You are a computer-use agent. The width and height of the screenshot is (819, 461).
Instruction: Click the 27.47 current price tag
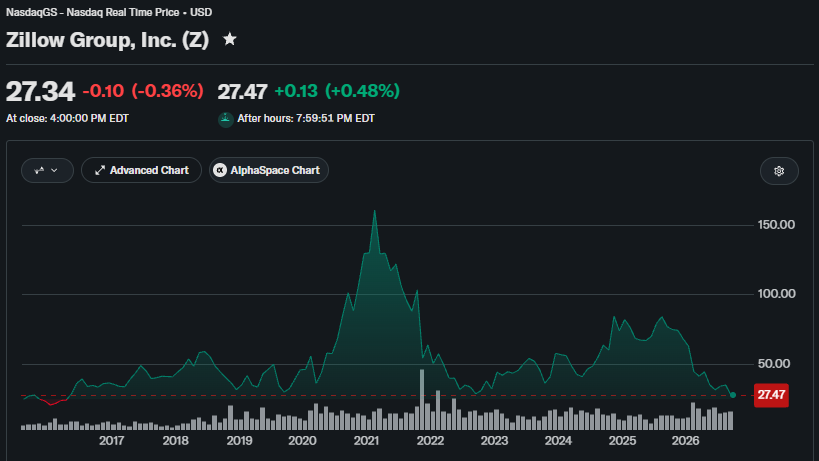[x=771, y=395]
